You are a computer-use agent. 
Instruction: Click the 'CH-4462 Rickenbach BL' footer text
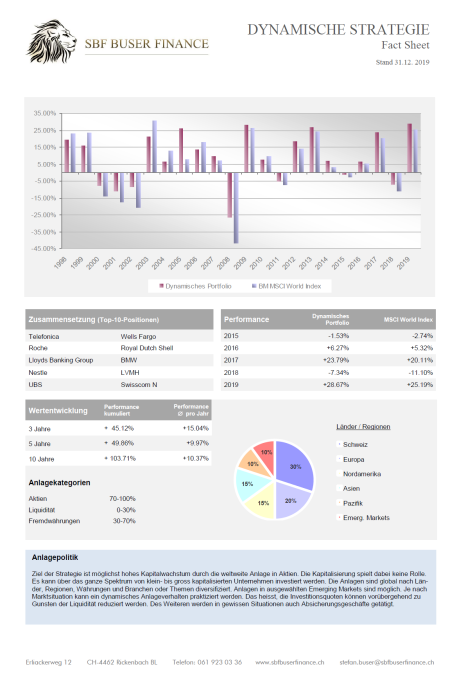coord(122,662)
